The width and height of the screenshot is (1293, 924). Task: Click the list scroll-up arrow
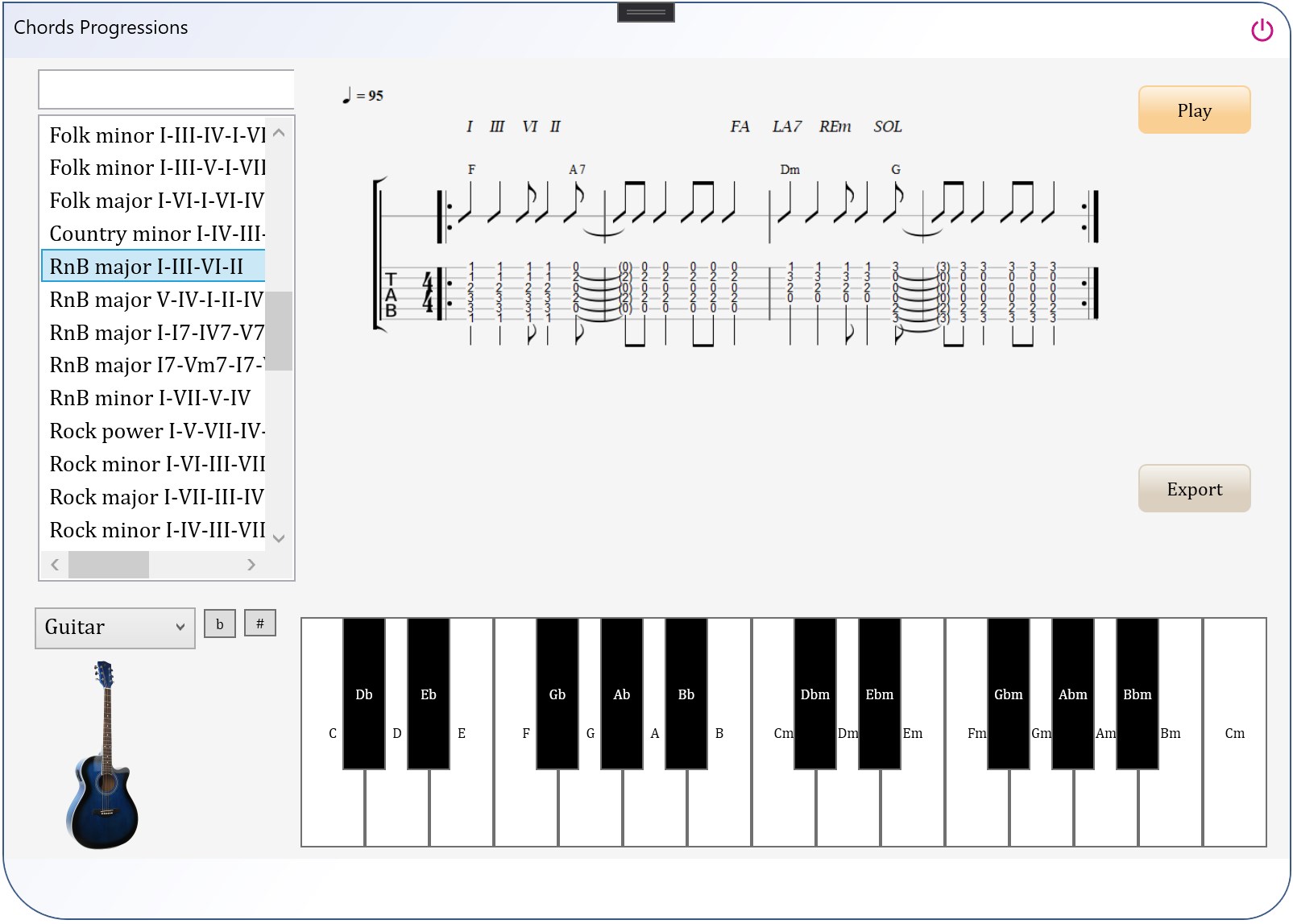click(x=279, y=133)
